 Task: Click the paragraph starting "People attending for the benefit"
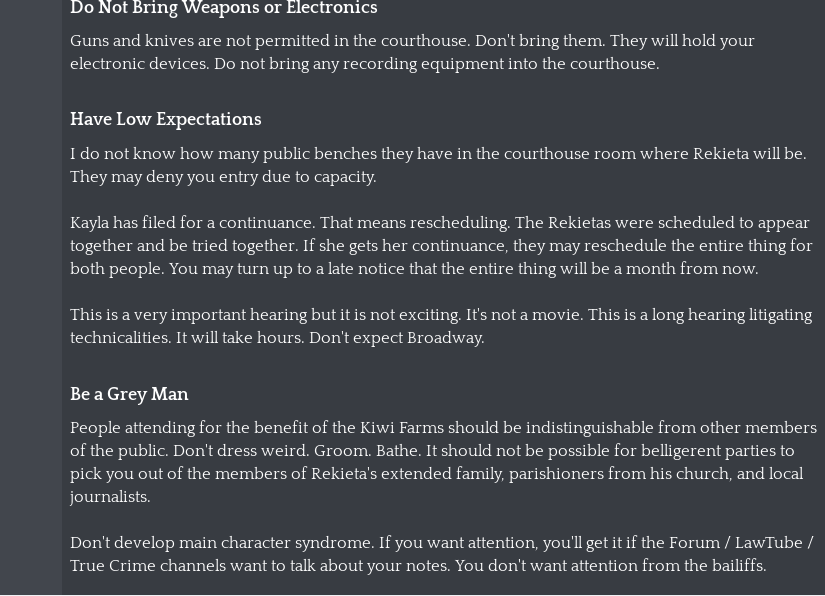[x=442, y=462]
